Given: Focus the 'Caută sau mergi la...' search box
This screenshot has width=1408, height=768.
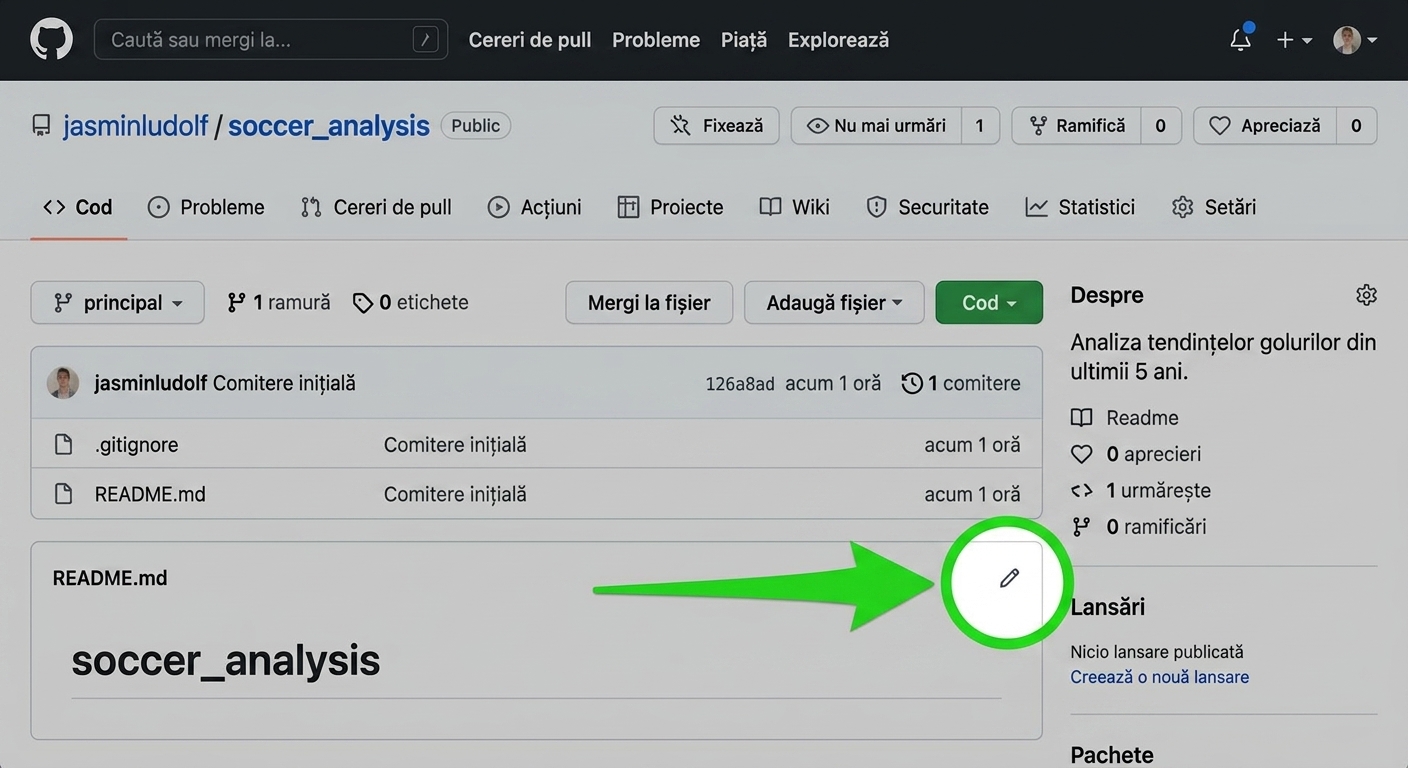Looking at the screenshot, I should point(271,40).
